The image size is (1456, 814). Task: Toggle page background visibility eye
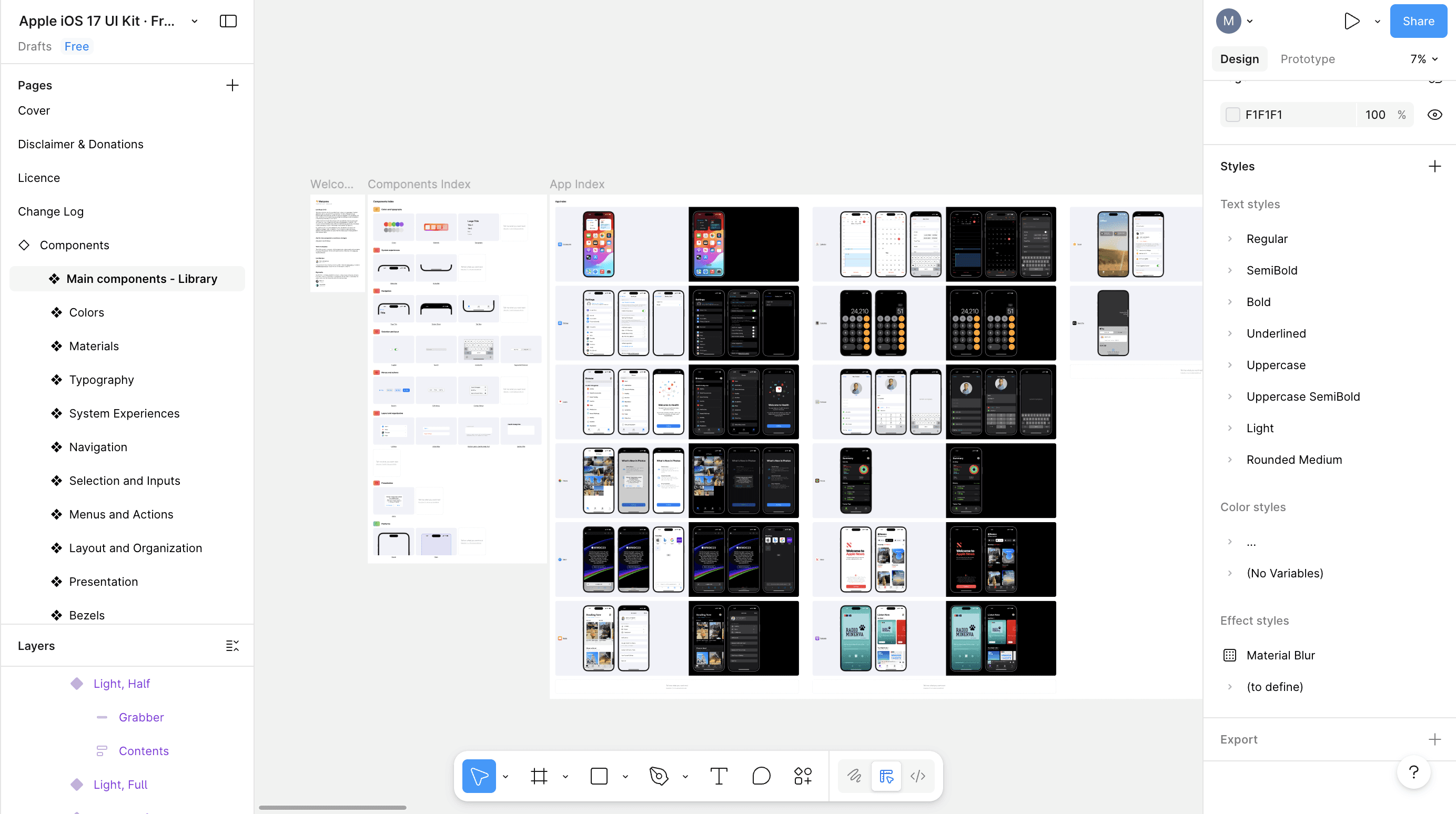point(1434,115)
